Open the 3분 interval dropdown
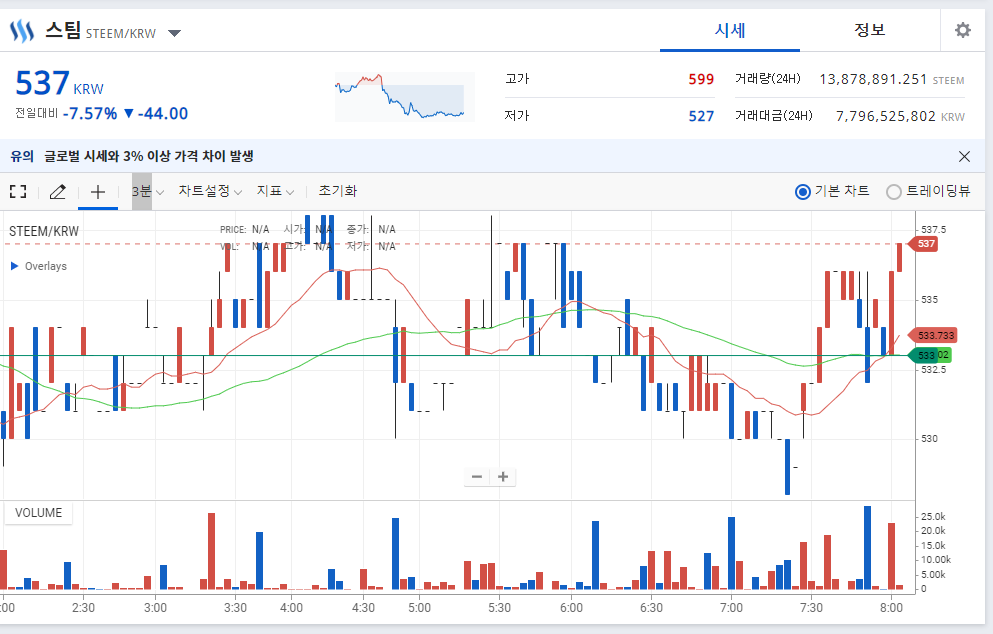This screenshot has height=634, width=993. [x=148, y=191]
